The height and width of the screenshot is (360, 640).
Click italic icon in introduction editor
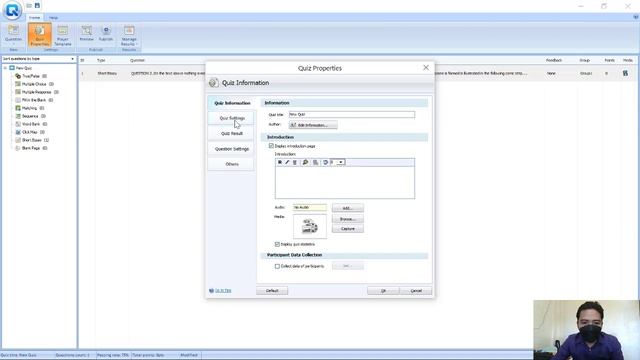coord(287,162)
